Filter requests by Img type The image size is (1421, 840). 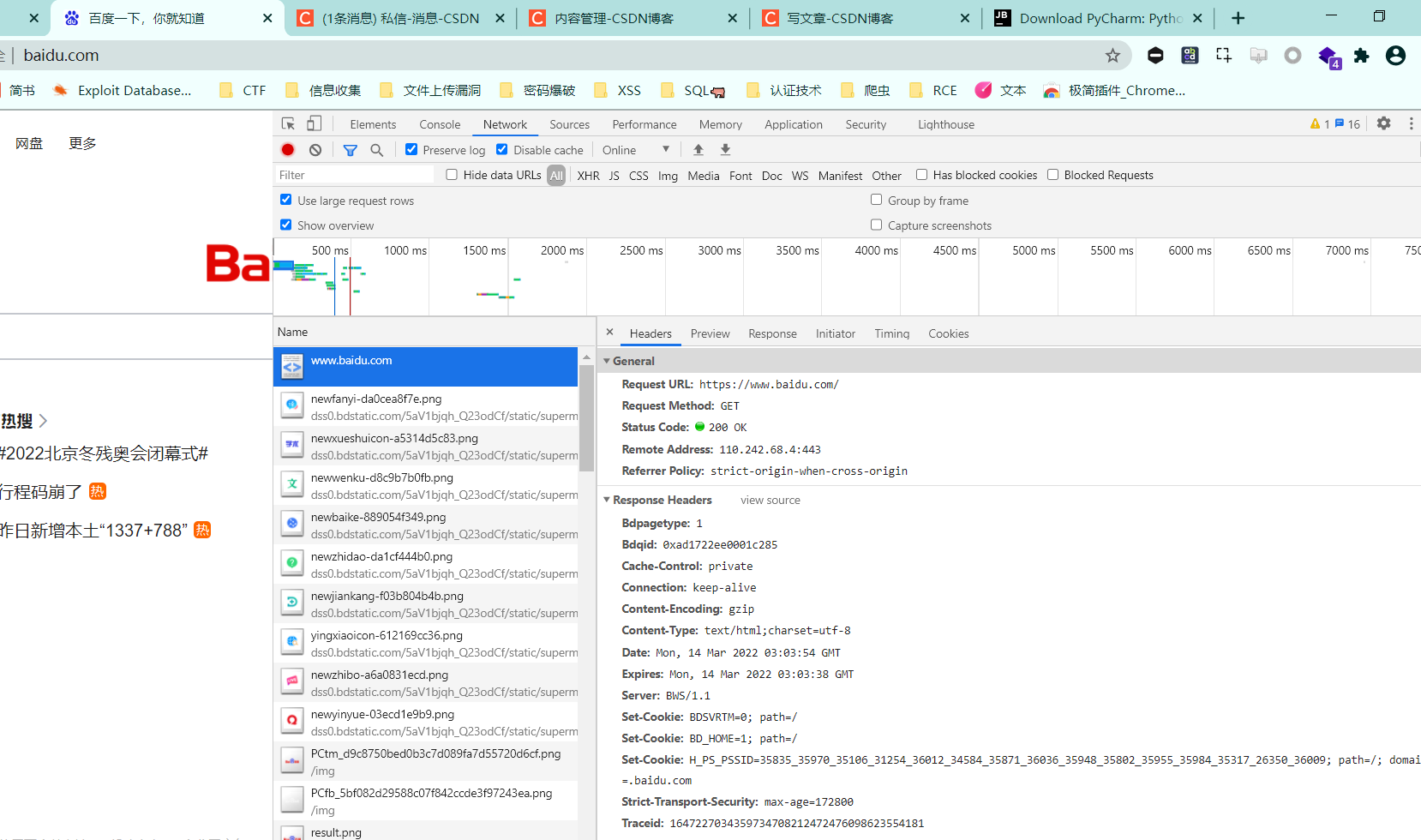pyautogui.click(x=668, y=176)
